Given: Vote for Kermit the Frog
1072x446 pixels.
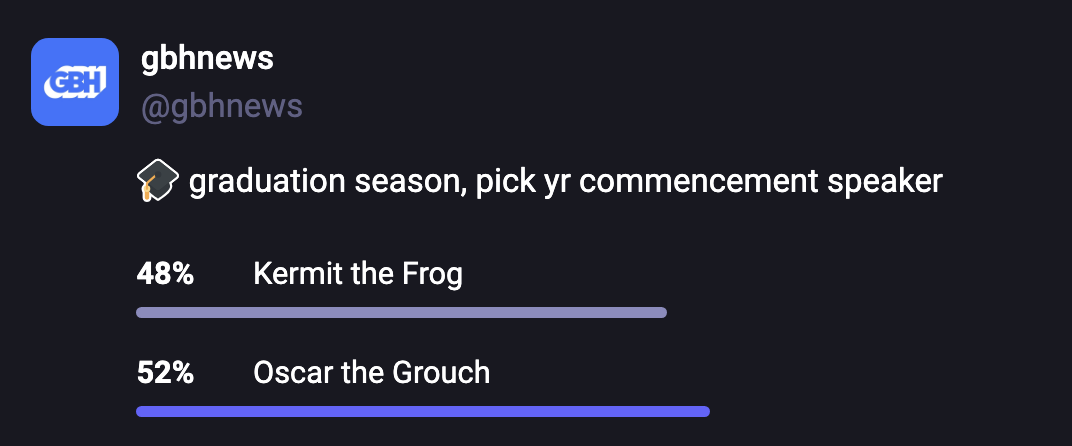Looking at the screenshot, I should (x=358, y=274).
